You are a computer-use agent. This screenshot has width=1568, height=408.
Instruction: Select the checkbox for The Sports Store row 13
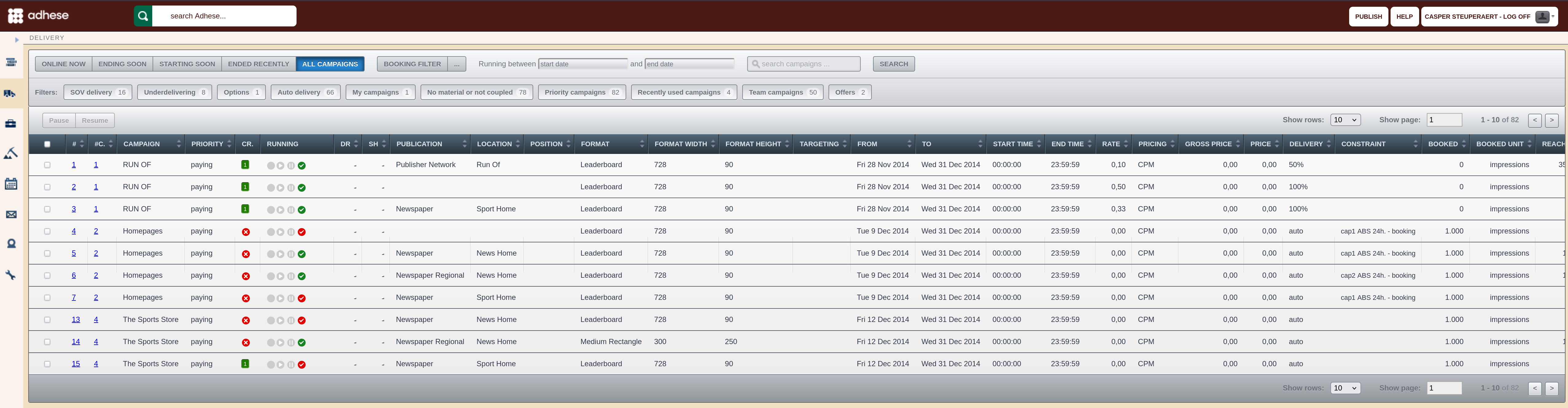point(47,320)
